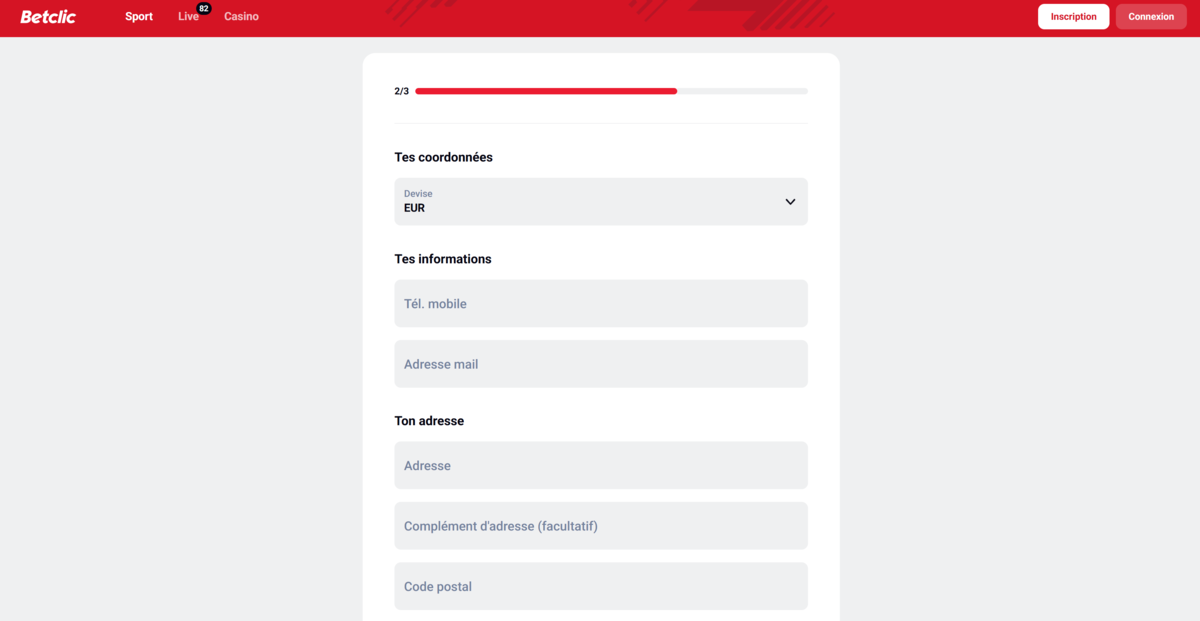Click the Code postal field
This screenshot has height=621, width=1200.
[x=600, y=587]
